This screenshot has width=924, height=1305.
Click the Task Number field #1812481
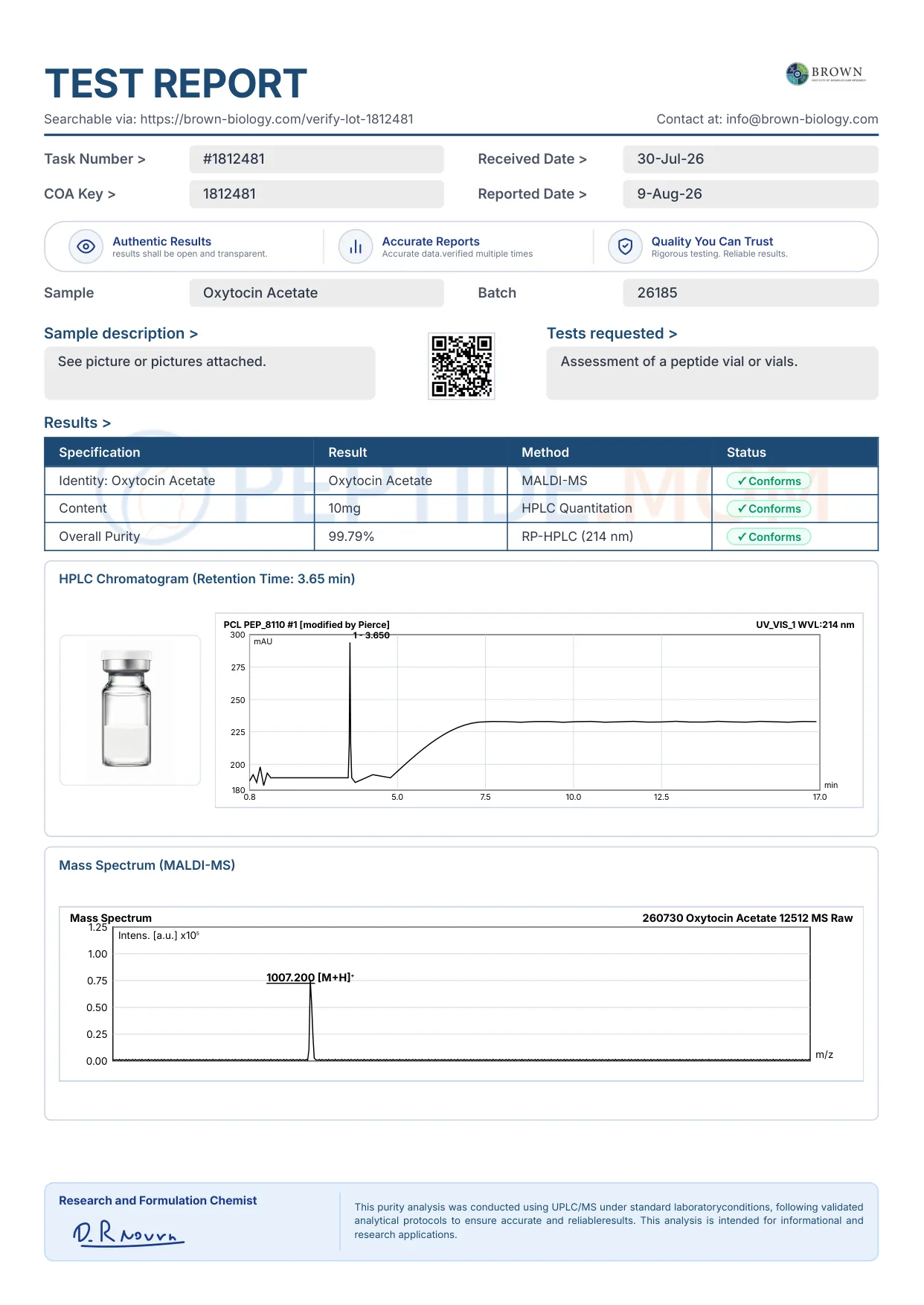316,159
